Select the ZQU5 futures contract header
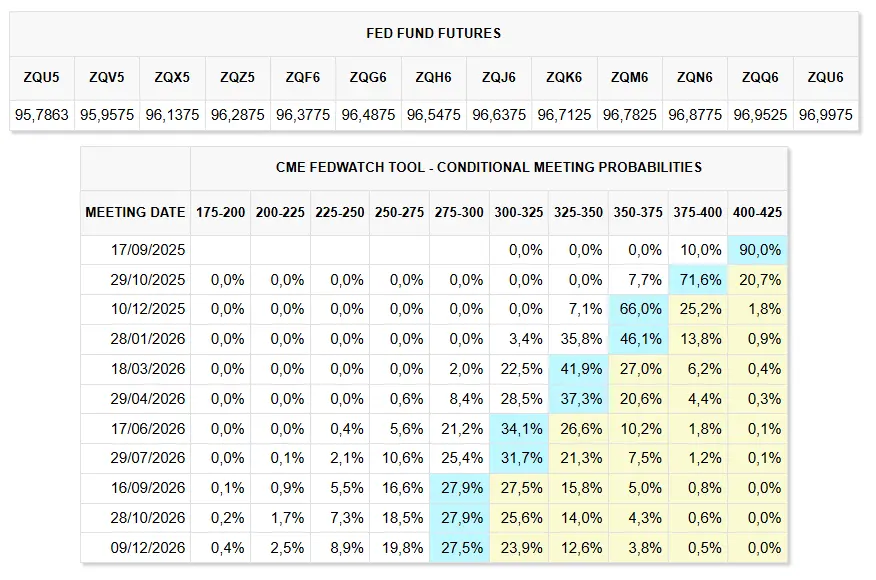The image size is (876, 580). pos(42,76)
